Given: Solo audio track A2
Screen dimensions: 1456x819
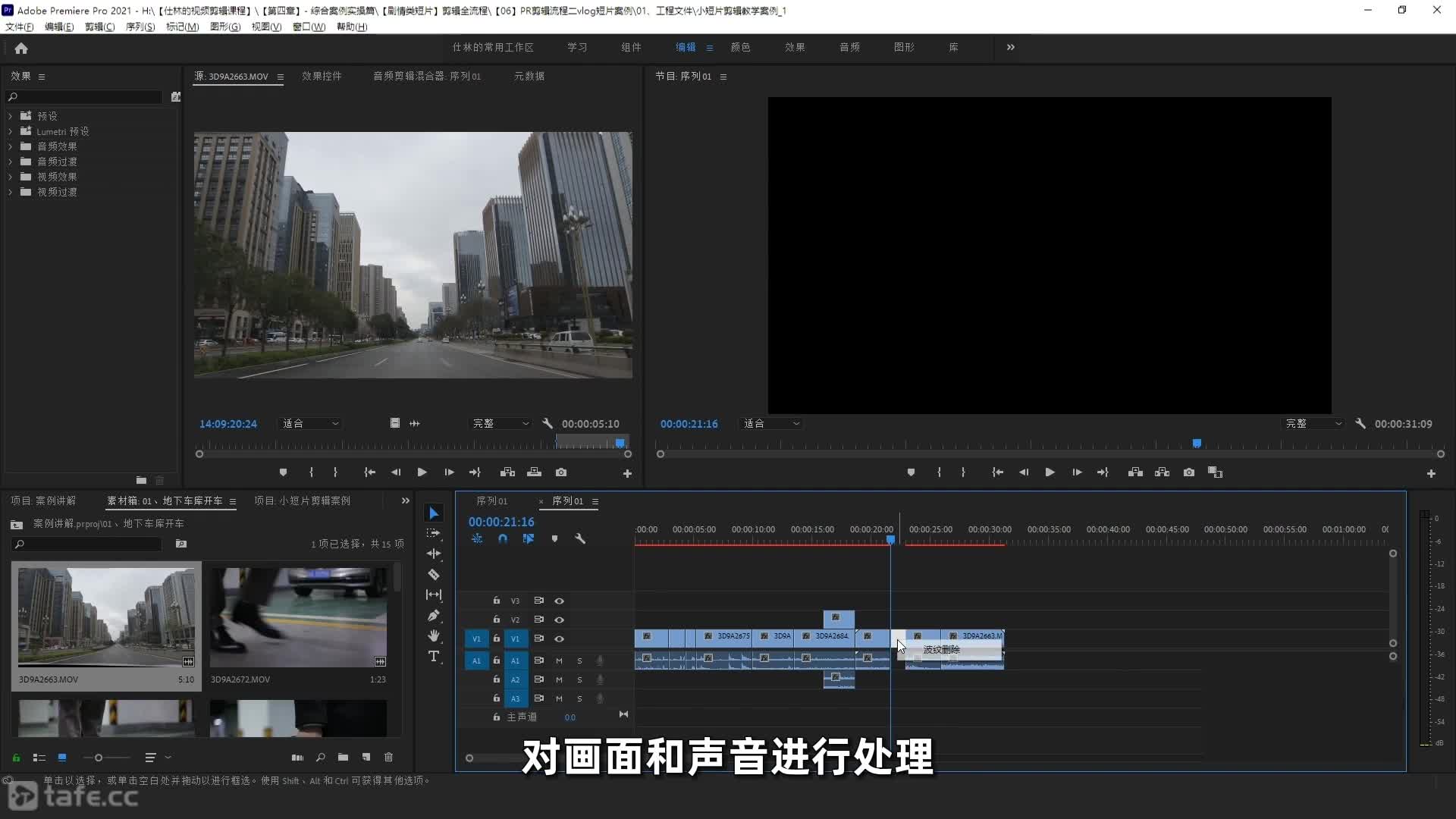Looking at the screenshot, I should click(x=580, y=679).
